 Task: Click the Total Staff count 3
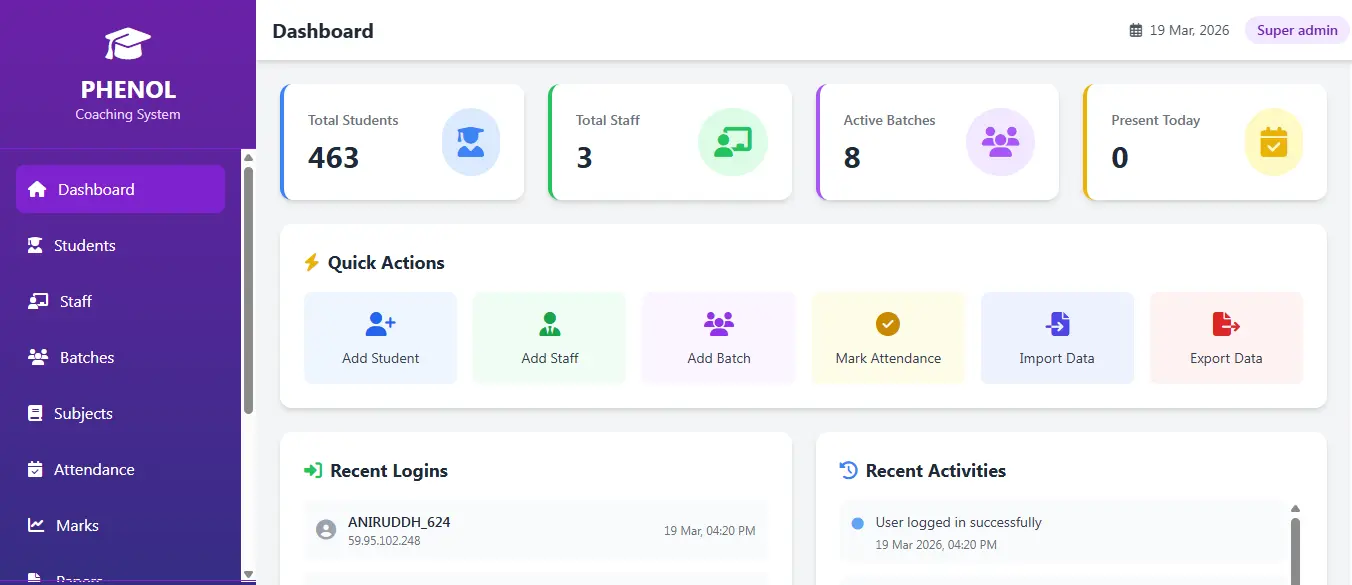(x=584, y=158)
